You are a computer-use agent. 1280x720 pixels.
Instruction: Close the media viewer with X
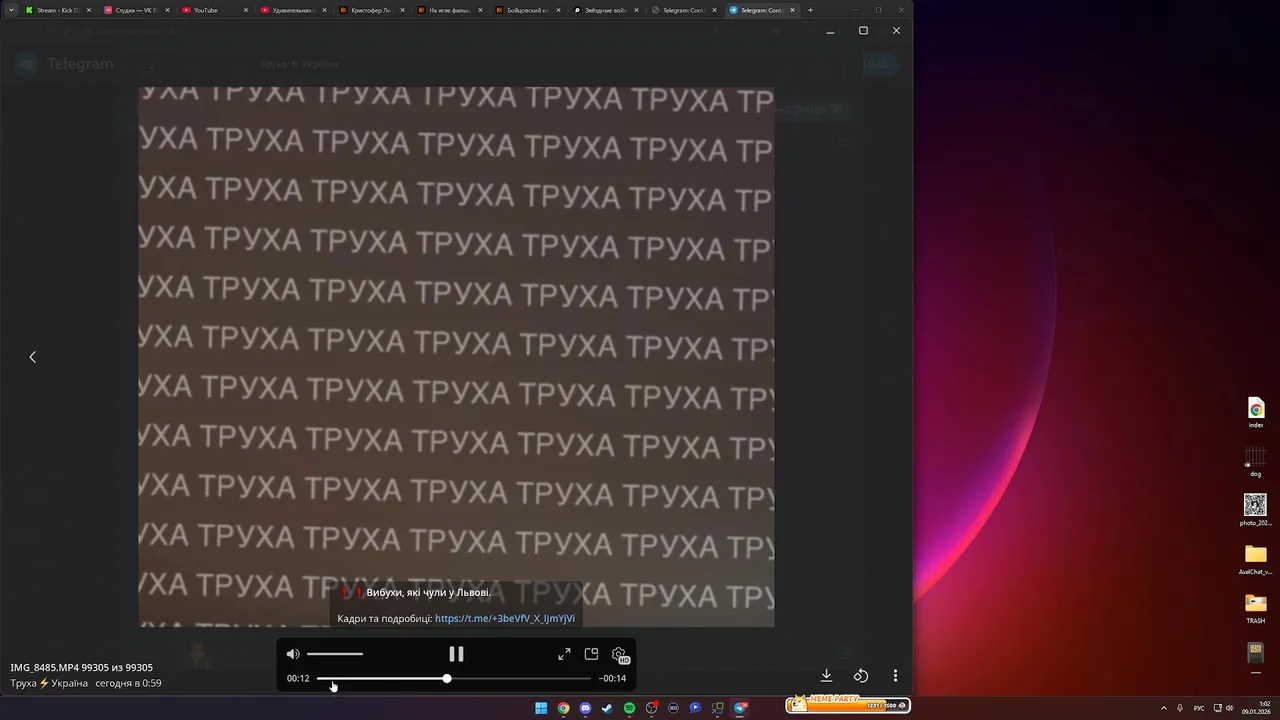(x=896, y=31)
